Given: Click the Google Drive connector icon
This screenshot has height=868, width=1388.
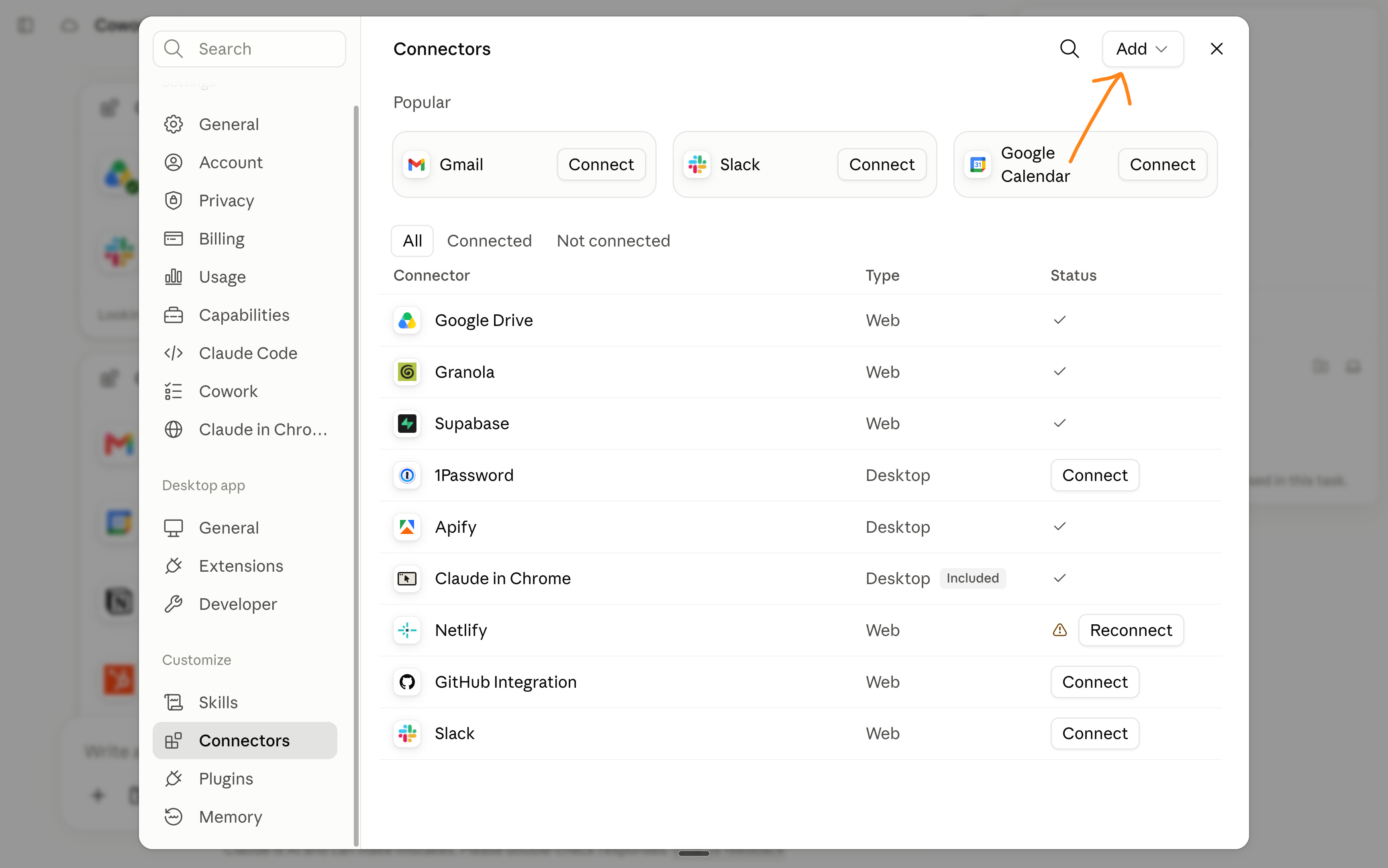Looking at the screenshot, I should [x=407, y=320].
